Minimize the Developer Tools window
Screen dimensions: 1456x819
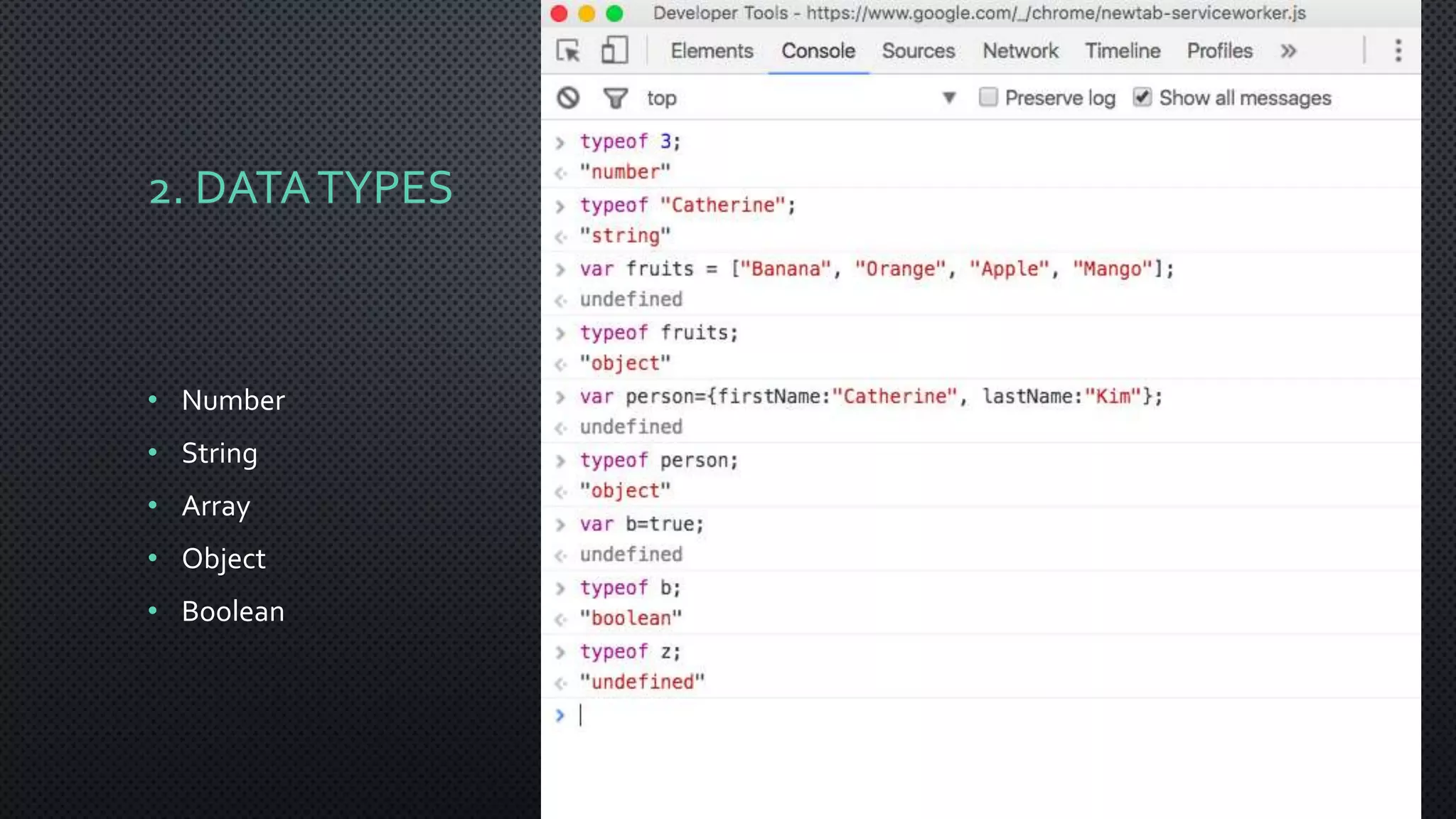[587, 14]
